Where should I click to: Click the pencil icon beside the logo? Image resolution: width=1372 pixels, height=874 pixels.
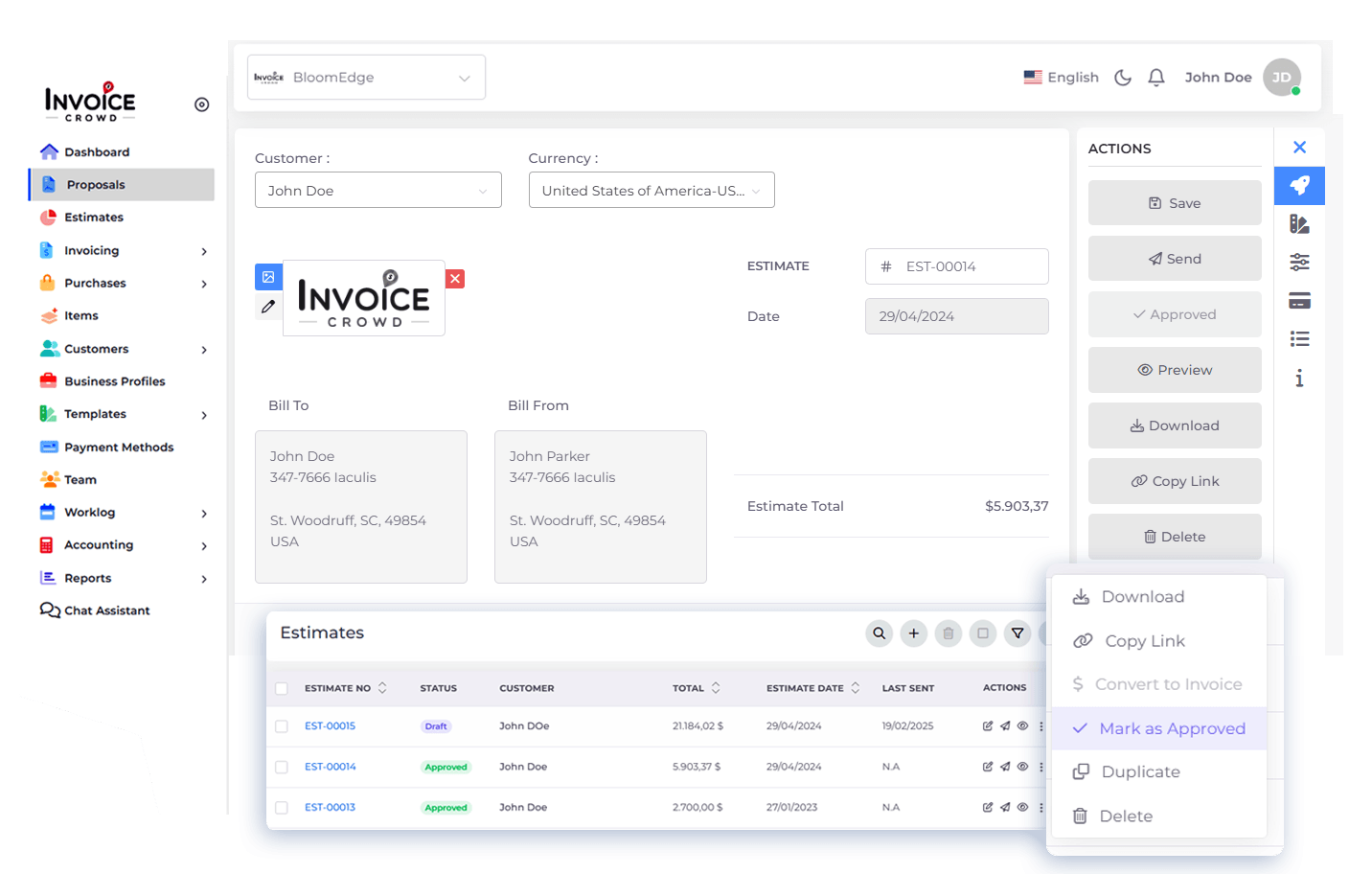pos(268,307)
